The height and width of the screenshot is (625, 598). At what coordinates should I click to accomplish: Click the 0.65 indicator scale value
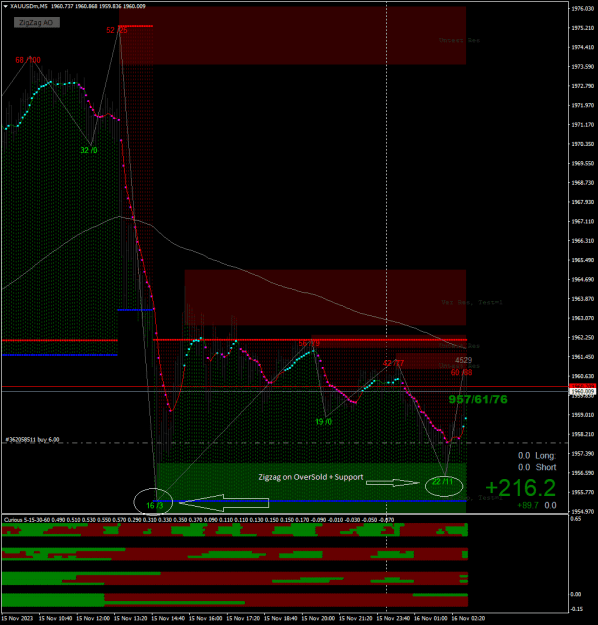(575, 519)
